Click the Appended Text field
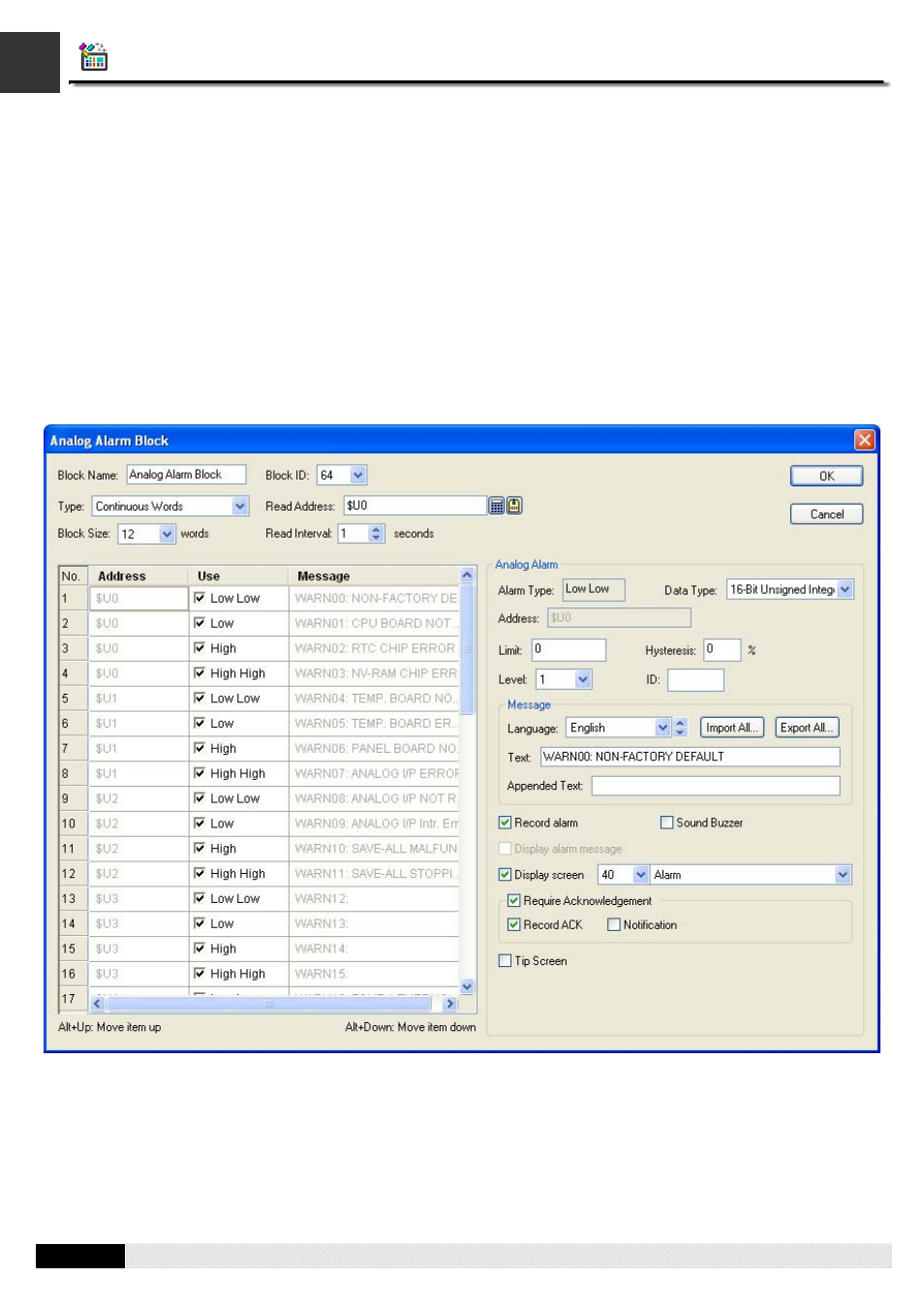 [x=716, y=786]
